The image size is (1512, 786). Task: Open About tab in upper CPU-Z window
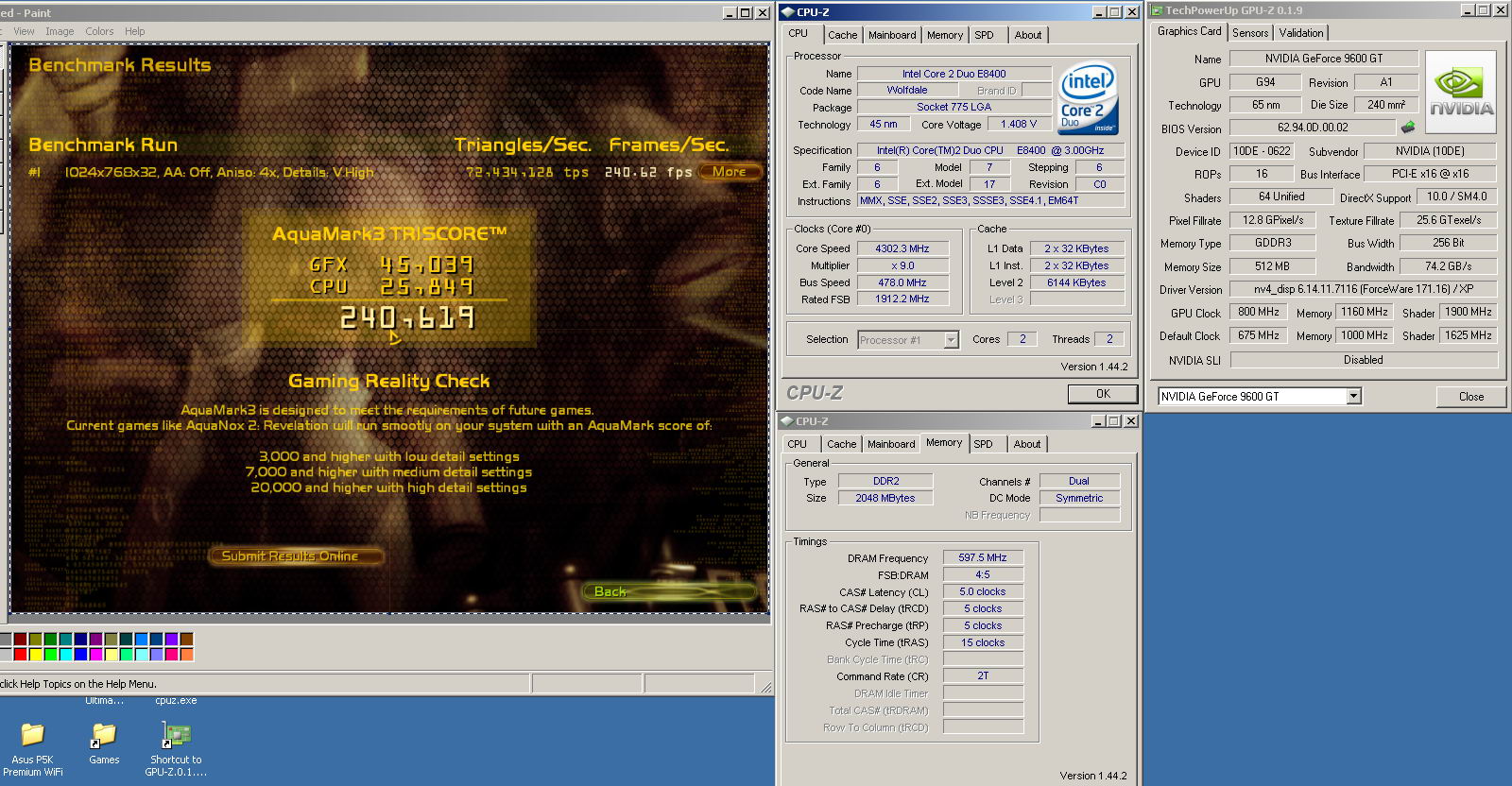[1028, 35]
